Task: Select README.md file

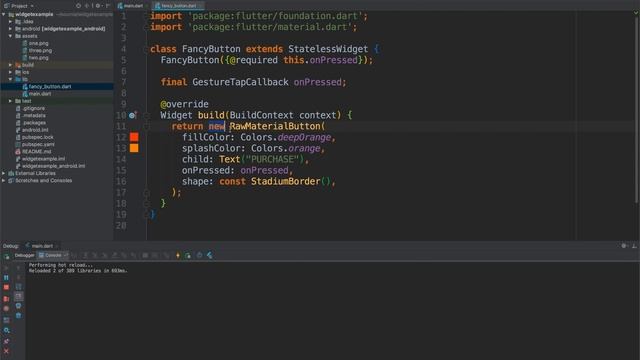Action: tap(36, 151)
